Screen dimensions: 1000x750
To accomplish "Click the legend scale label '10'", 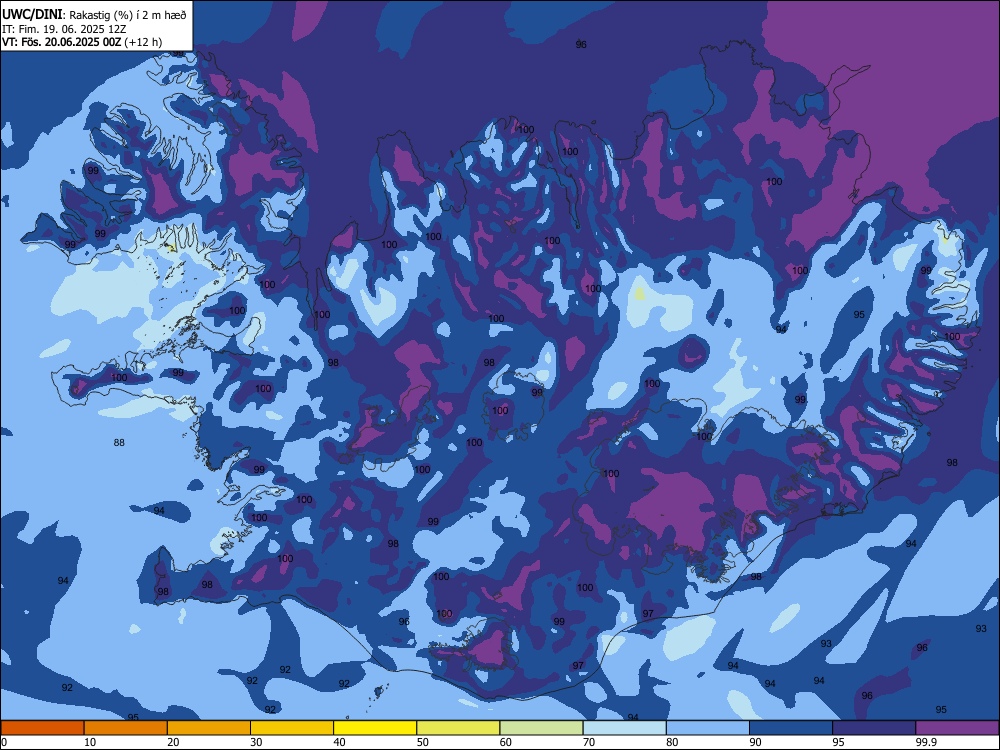I will click(90, 742).
